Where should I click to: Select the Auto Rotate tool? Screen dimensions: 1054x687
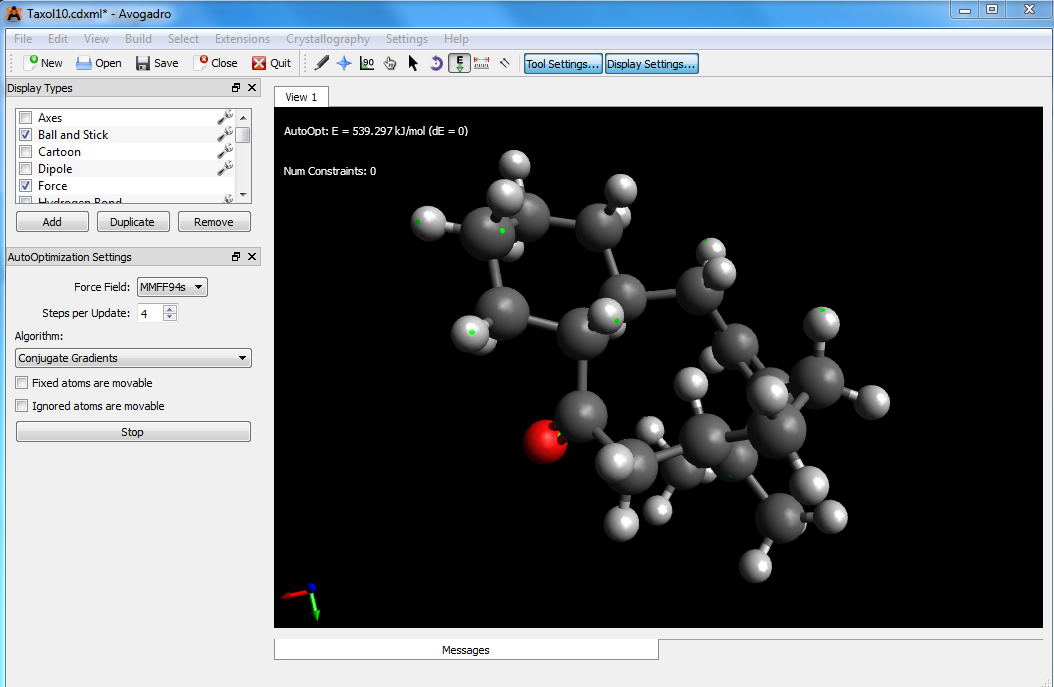[x=436, y=63]
